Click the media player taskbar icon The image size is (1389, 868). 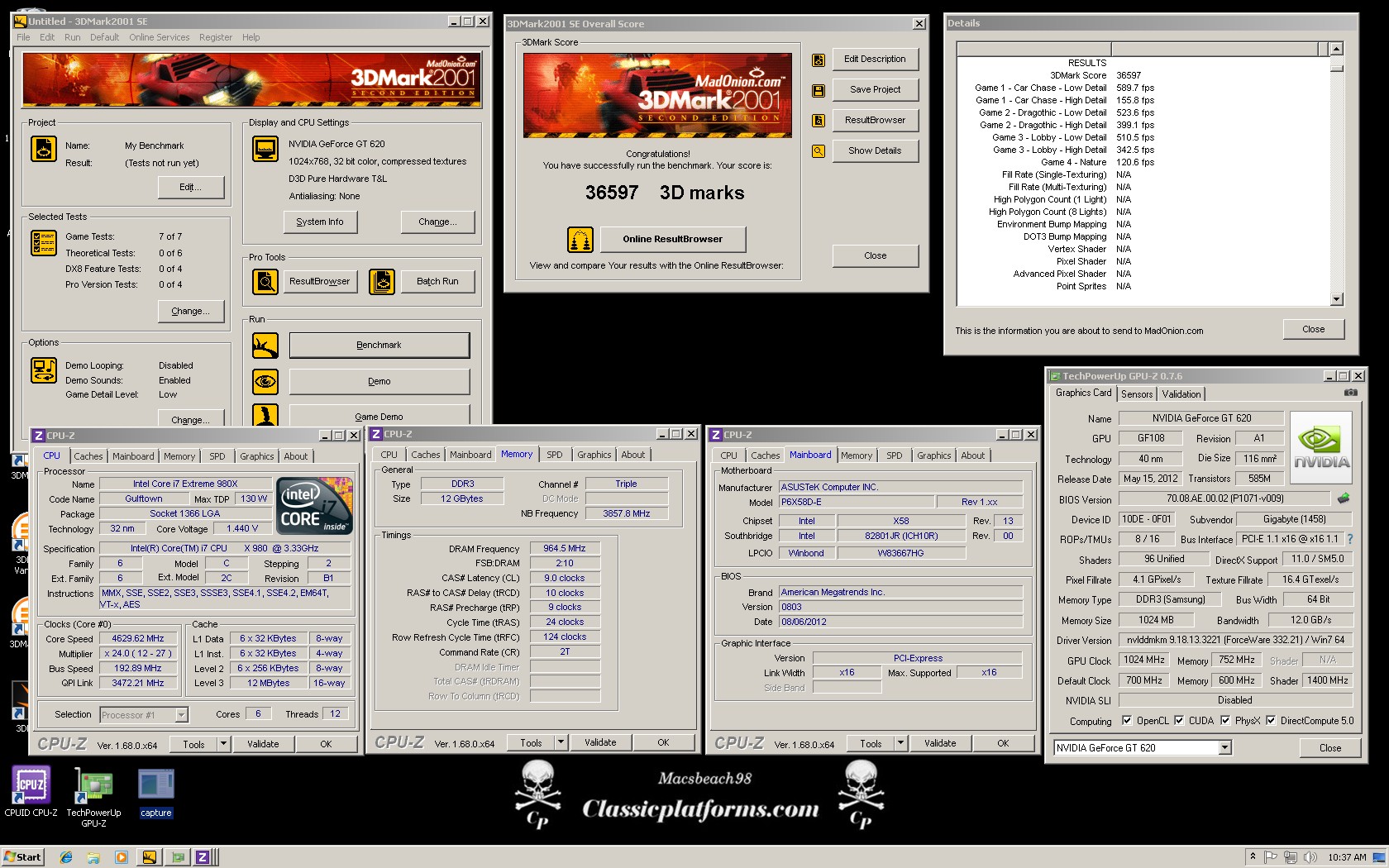pos(122,857)
